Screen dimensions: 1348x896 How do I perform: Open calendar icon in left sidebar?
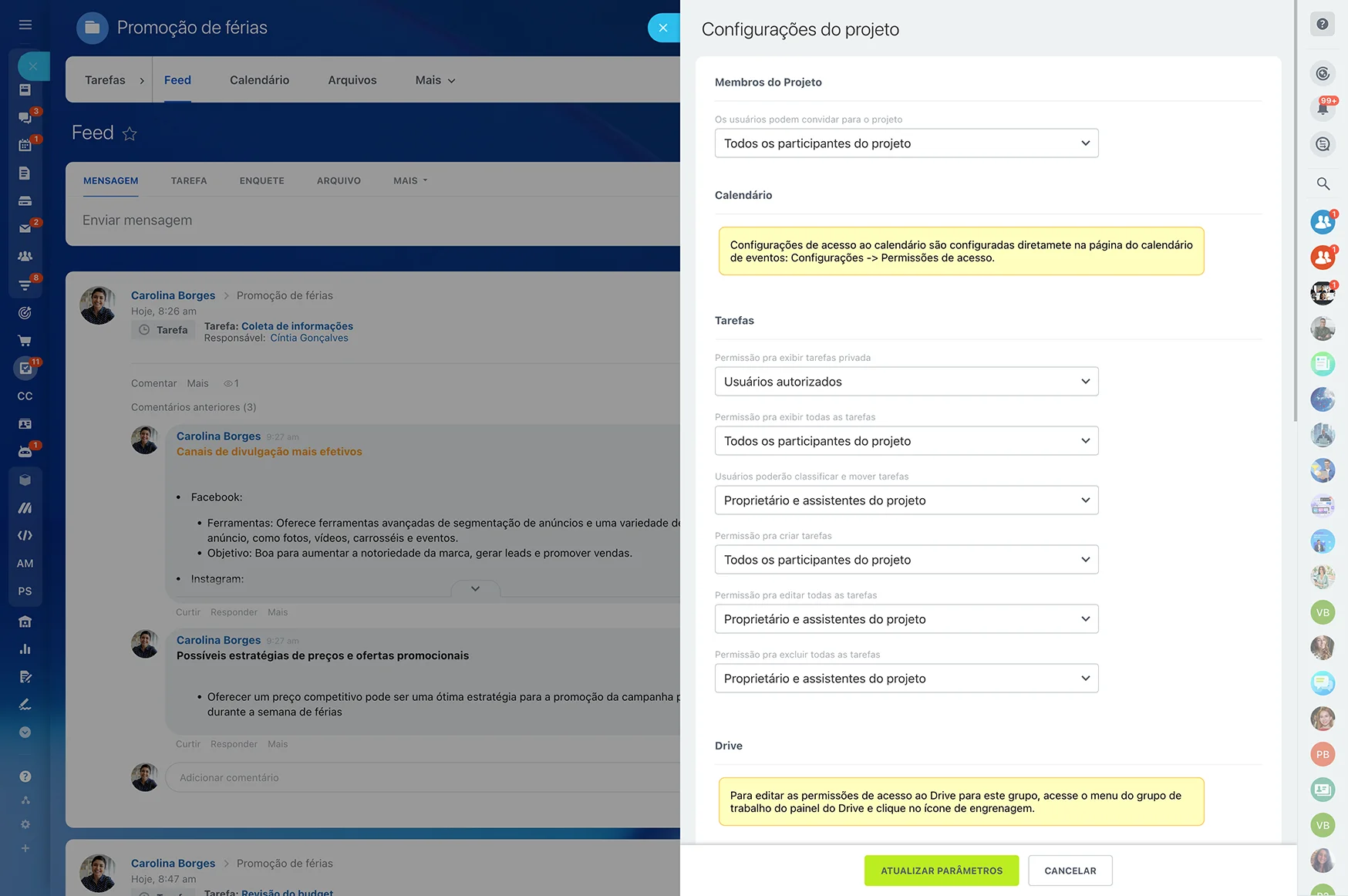coord(25,145)
